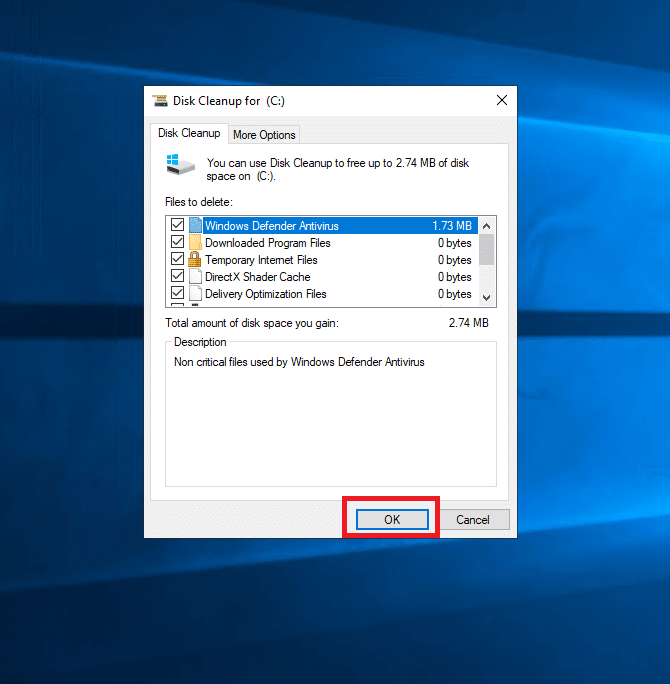This screenshot has height=684, width=670.
Task: Click the file list scrollbar thumb
Action: pyautogui.click(x=486, y=250)
